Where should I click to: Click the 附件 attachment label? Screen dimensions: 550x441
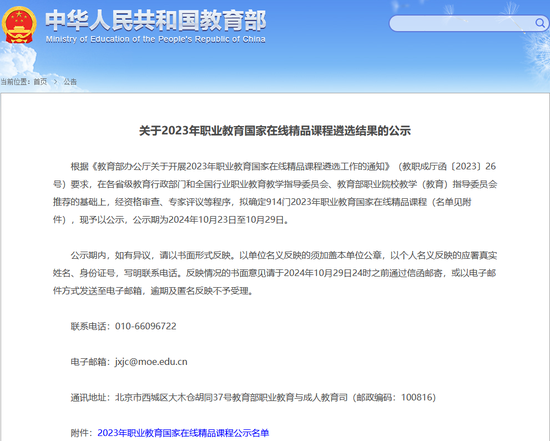click(x=82, y=433)
